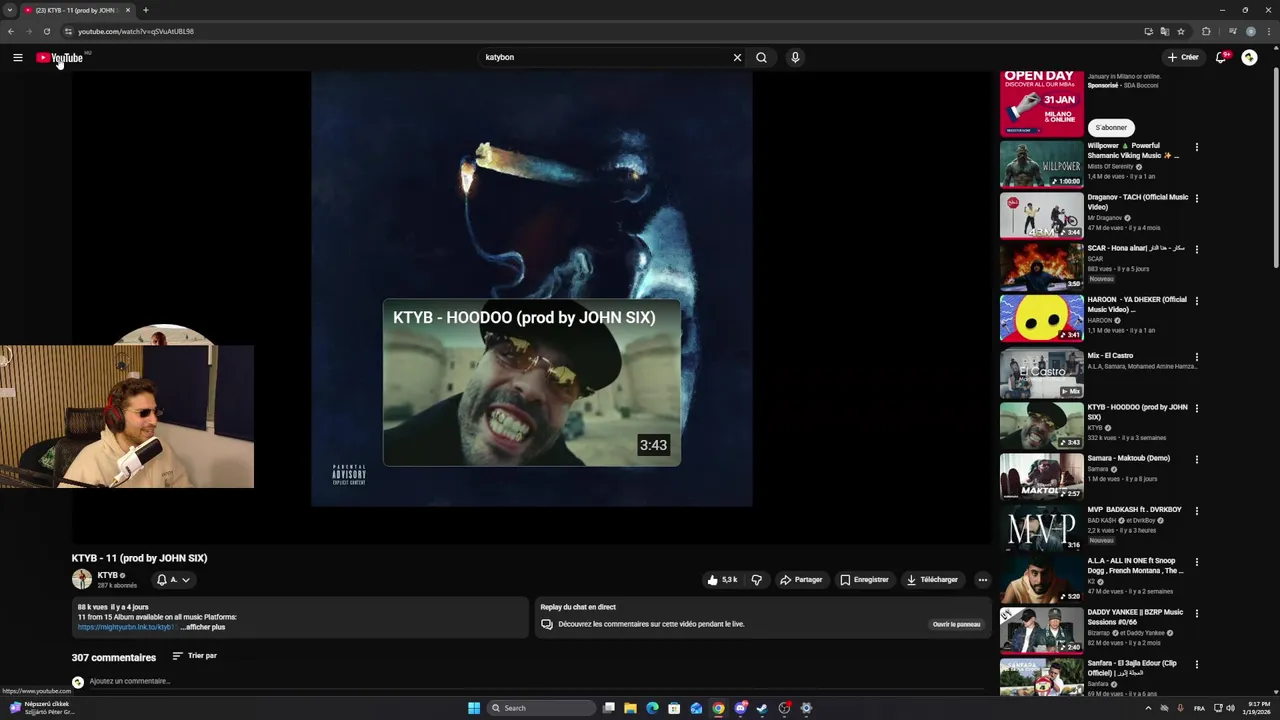Open the mightyurbn.lnk.to link
1280x720 pixels.
pyautogui.click(x=126, y=627)
